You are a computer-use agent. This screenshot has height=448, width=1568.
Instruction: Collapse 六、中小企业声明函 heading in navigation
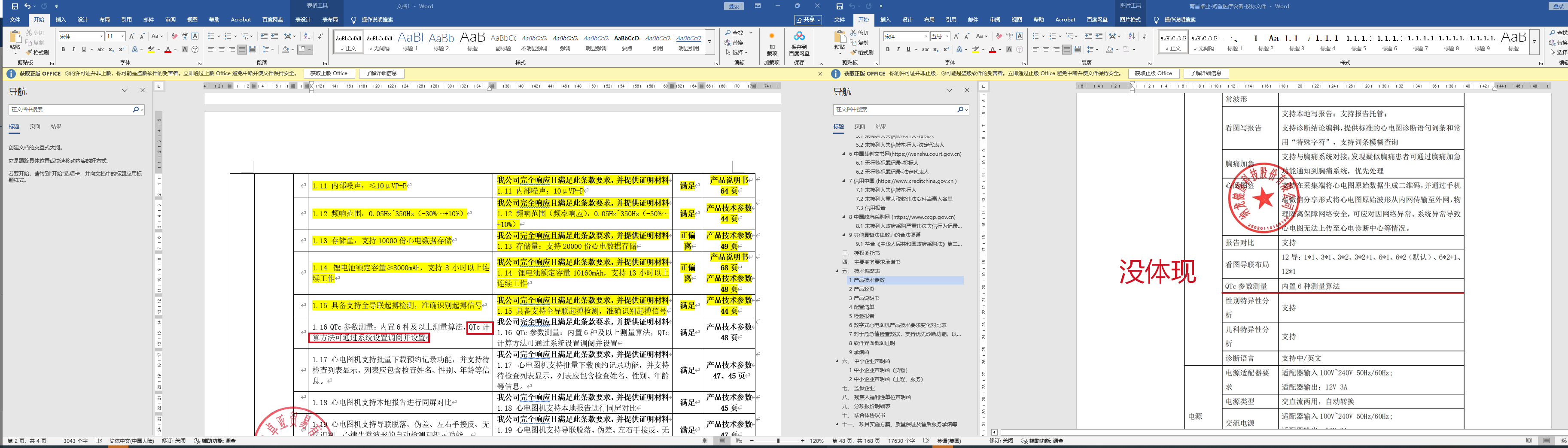pos(837,361)
